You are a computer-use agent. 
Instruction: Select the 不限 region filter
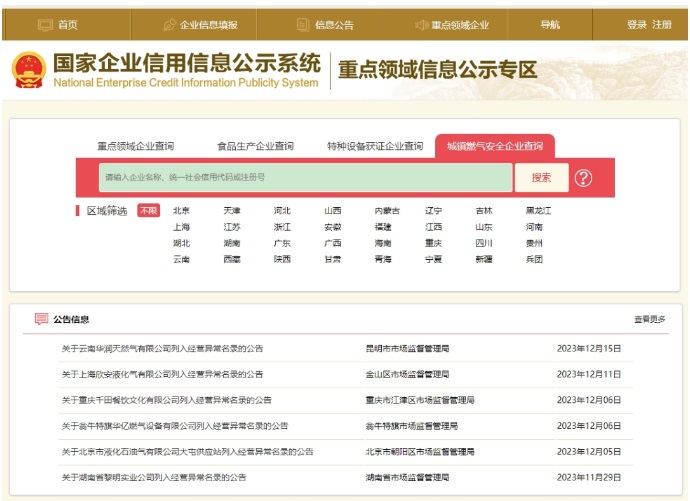coord(148,211)
